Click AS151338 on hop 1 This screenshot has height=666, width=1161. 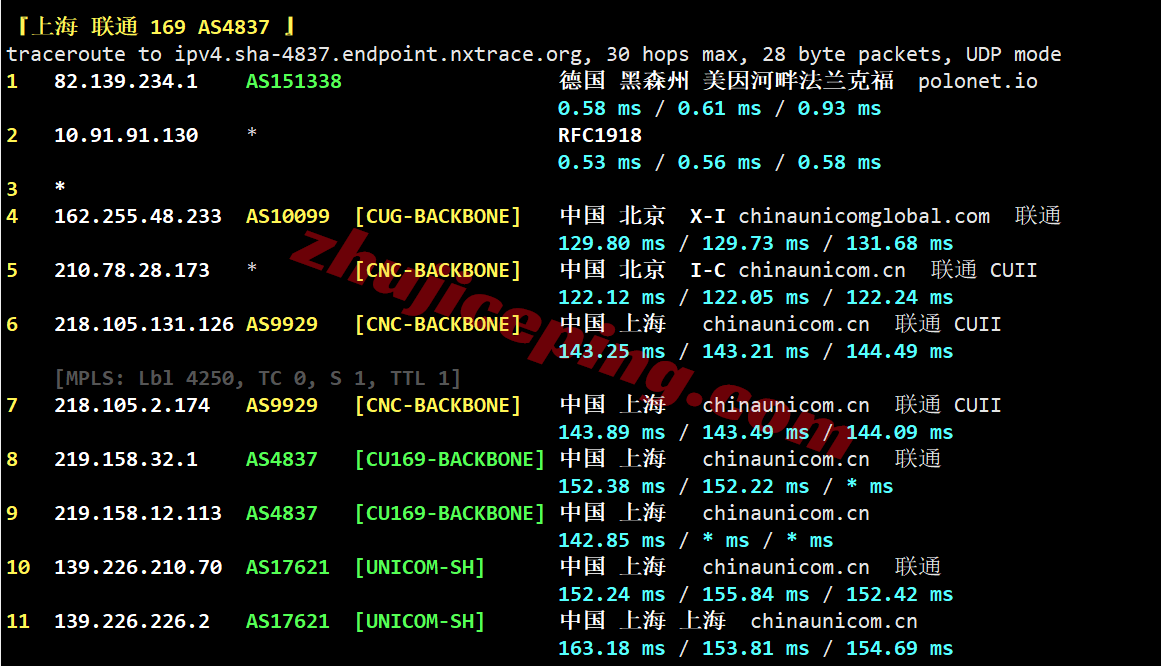coord(293,81)
